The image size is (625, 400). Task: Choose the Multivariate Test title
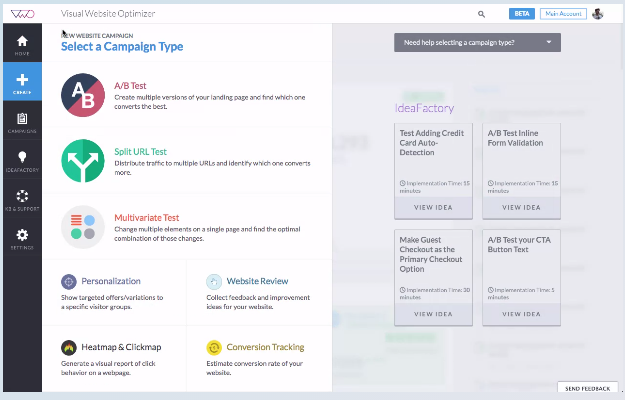(x=147, y=218)
